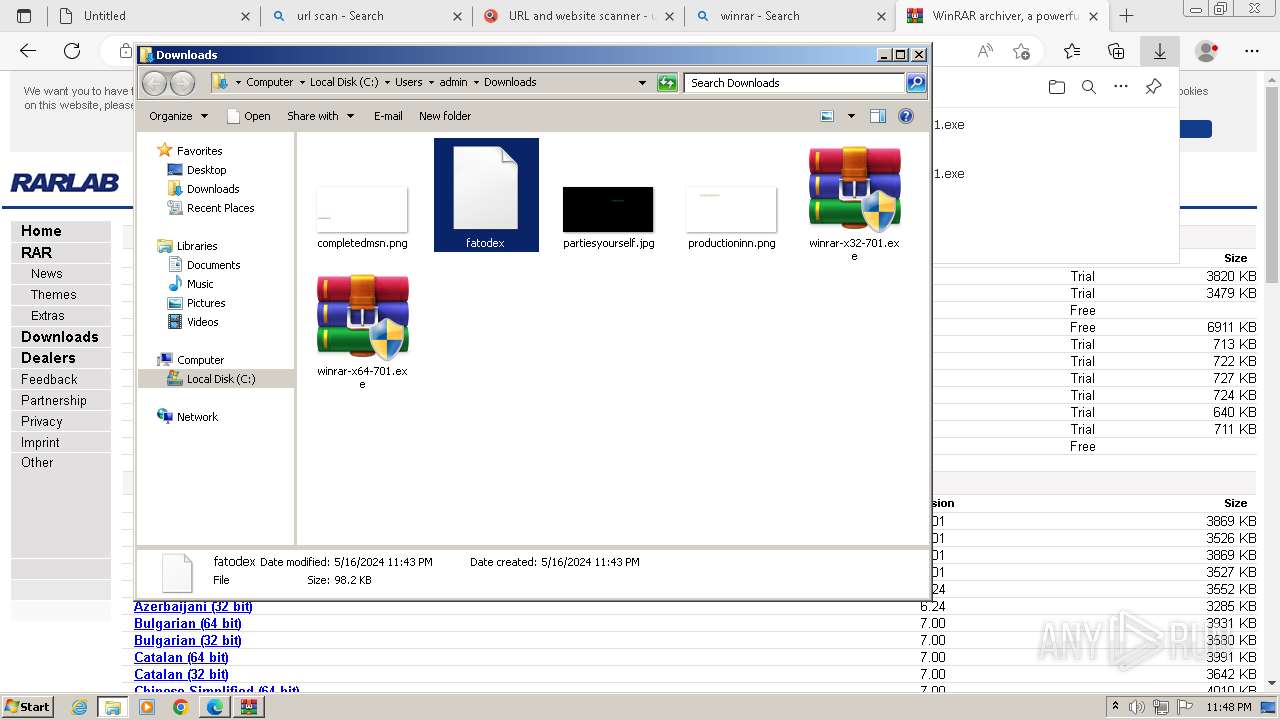
Task: Select Recent Places in the sidebar
Action: (220, 208)
